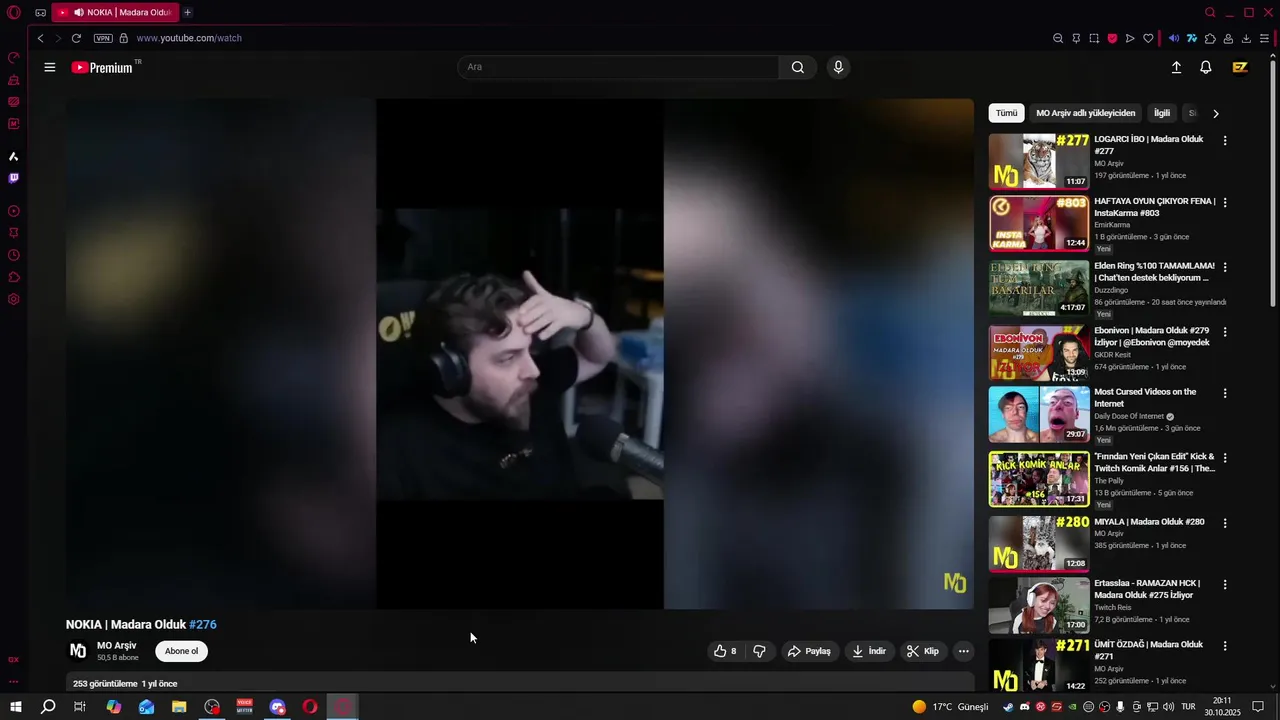This screenshot has height=720, width=1280.
Task: Open the MIYALA #280 video thumbnail
Action: click(x=1039, y=544)
